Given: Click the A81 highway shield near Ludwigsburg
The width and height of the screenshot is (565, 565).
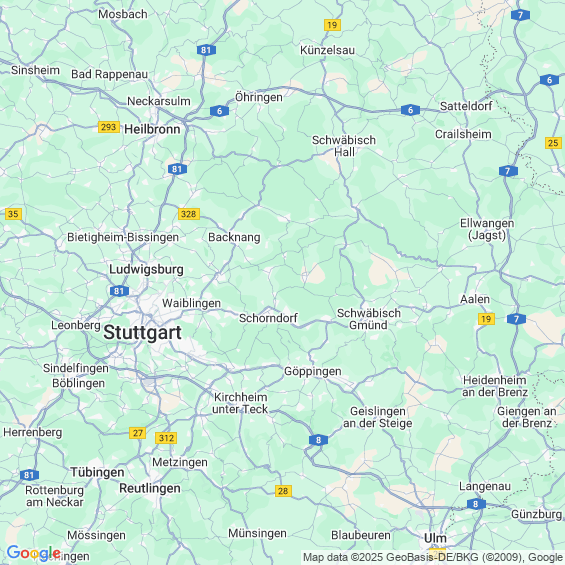Looking at the screenshot, I should 119,291.
